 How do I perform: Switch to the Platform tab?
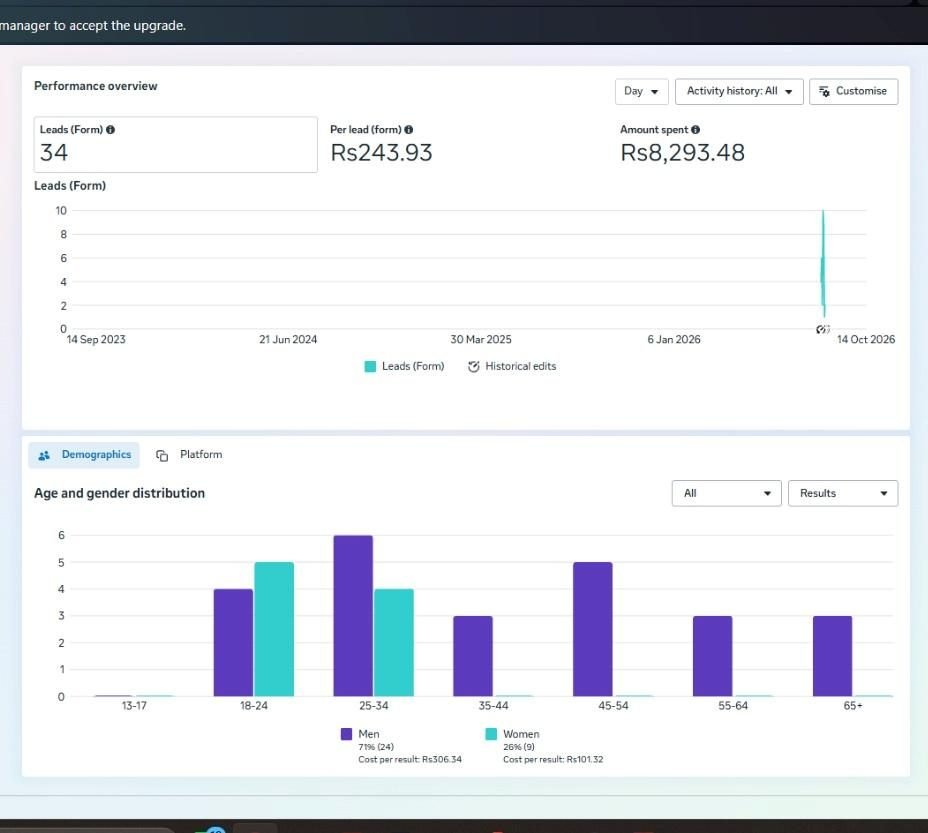189,455
